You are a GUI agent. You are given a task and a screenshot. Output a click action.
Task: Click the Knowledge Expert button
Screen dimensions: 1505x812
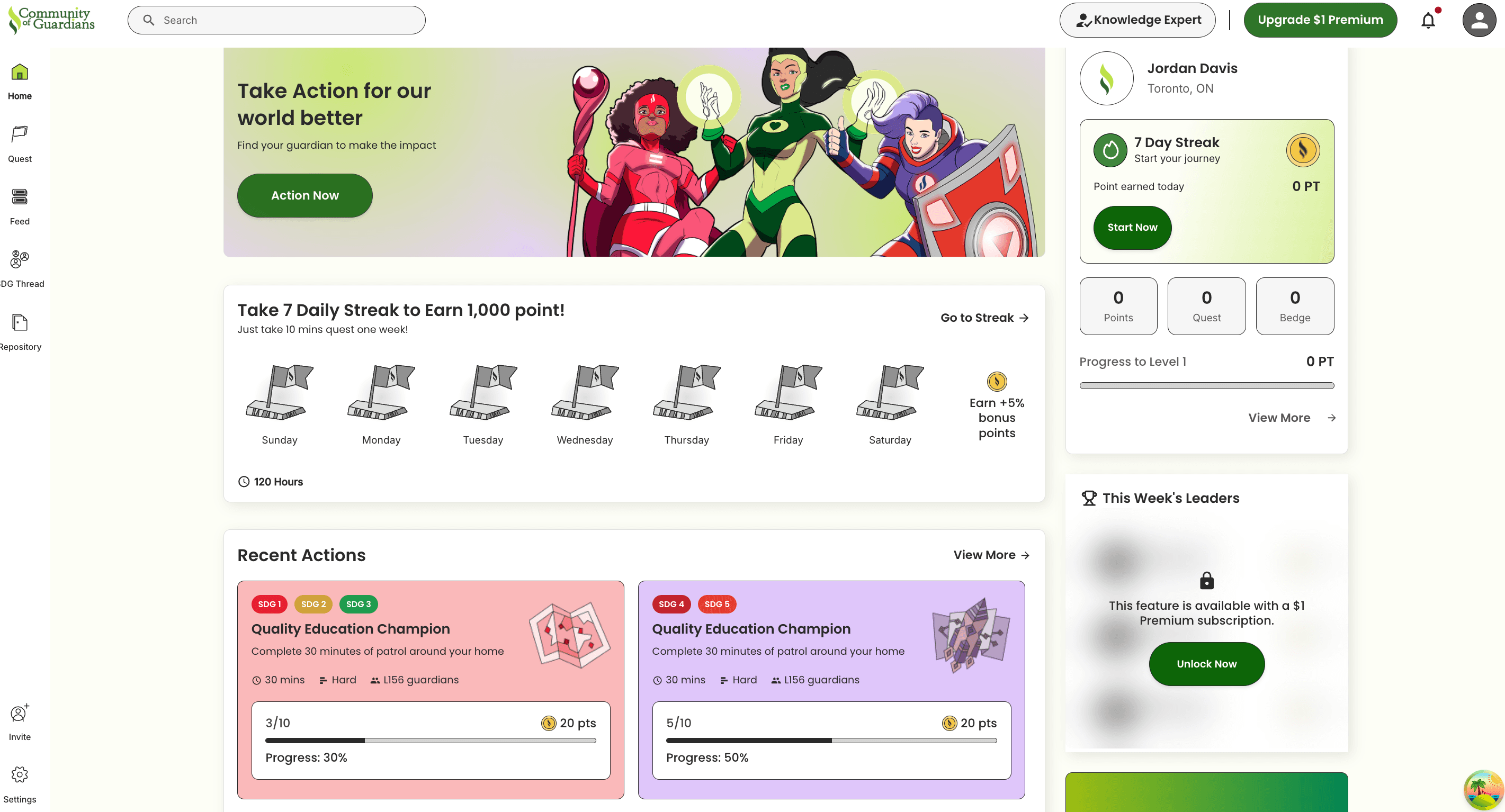coord(1137,21)
